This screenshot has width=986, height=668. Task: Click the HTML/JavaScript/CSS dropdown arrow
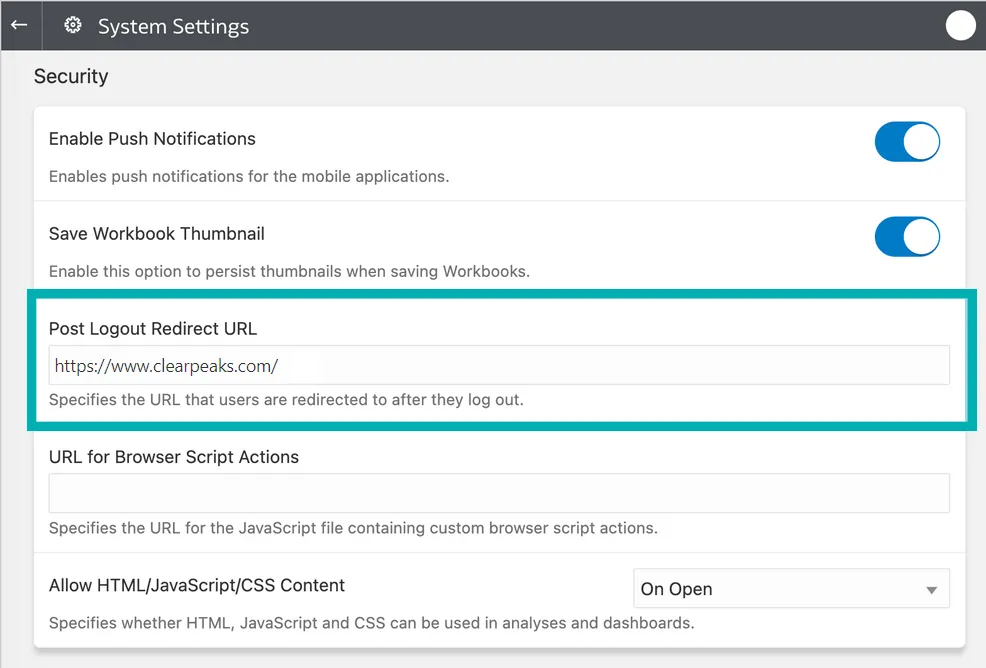click(x=931, y=590)
